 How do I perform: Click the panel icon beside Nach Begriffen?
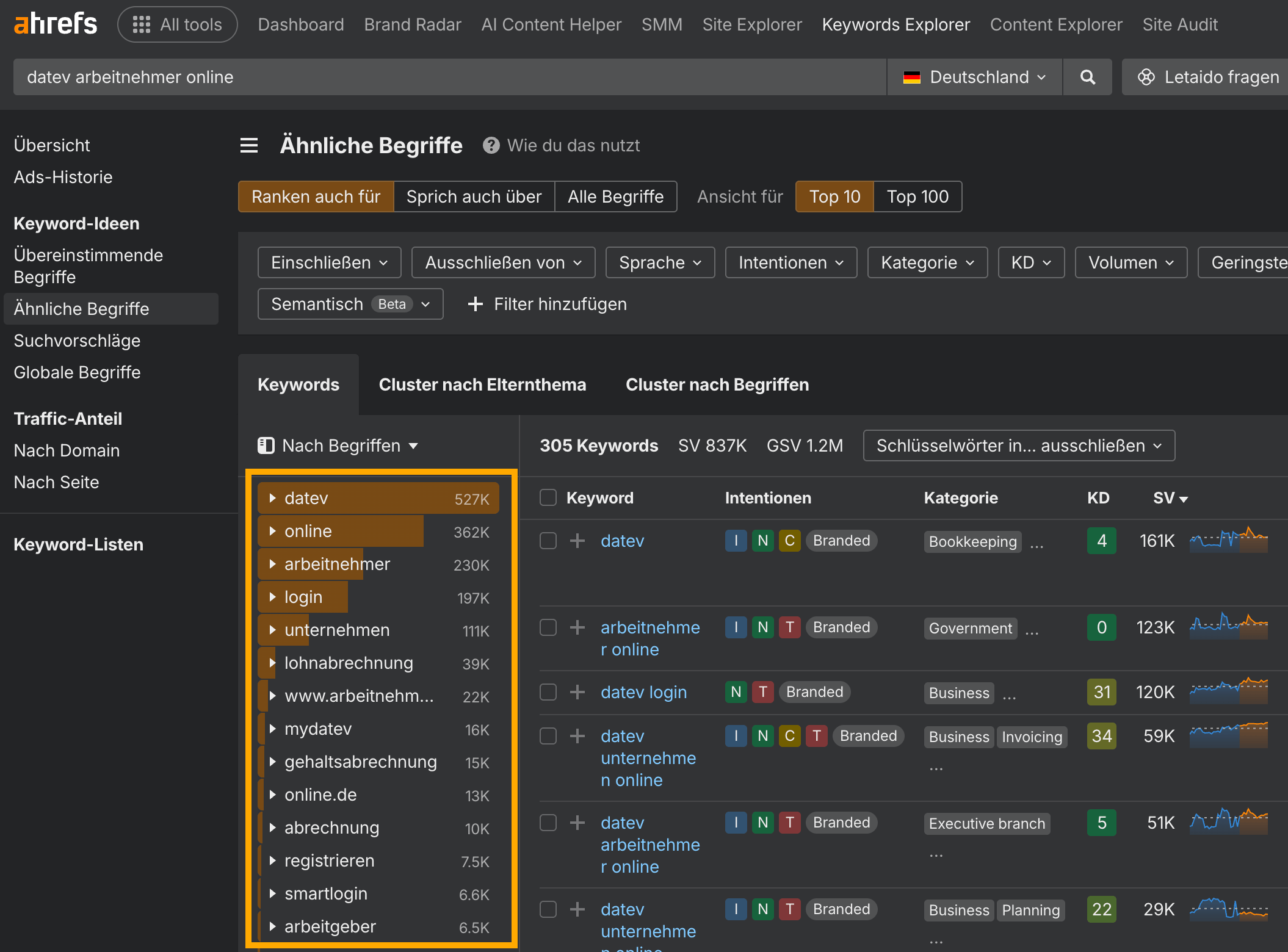266,445
